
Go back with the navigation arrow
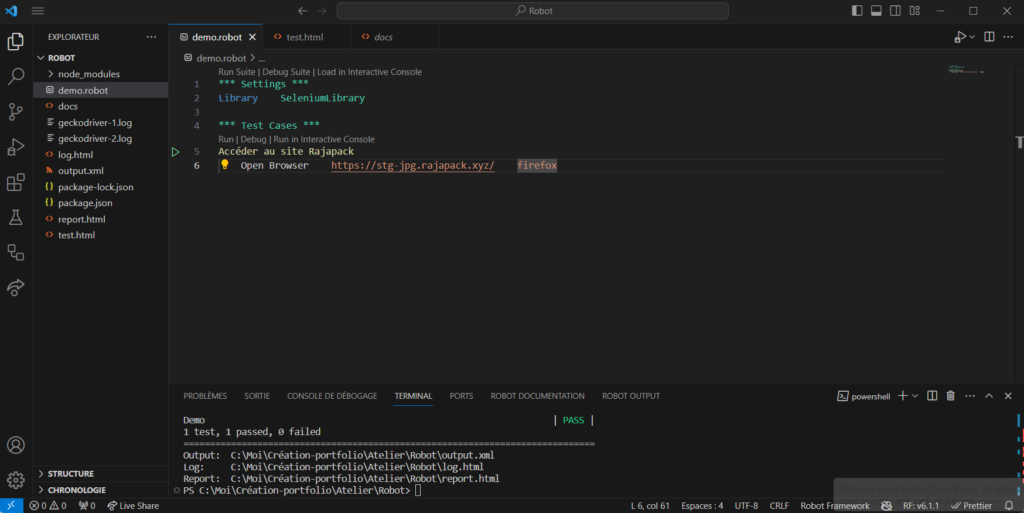(x=302, y=10)
